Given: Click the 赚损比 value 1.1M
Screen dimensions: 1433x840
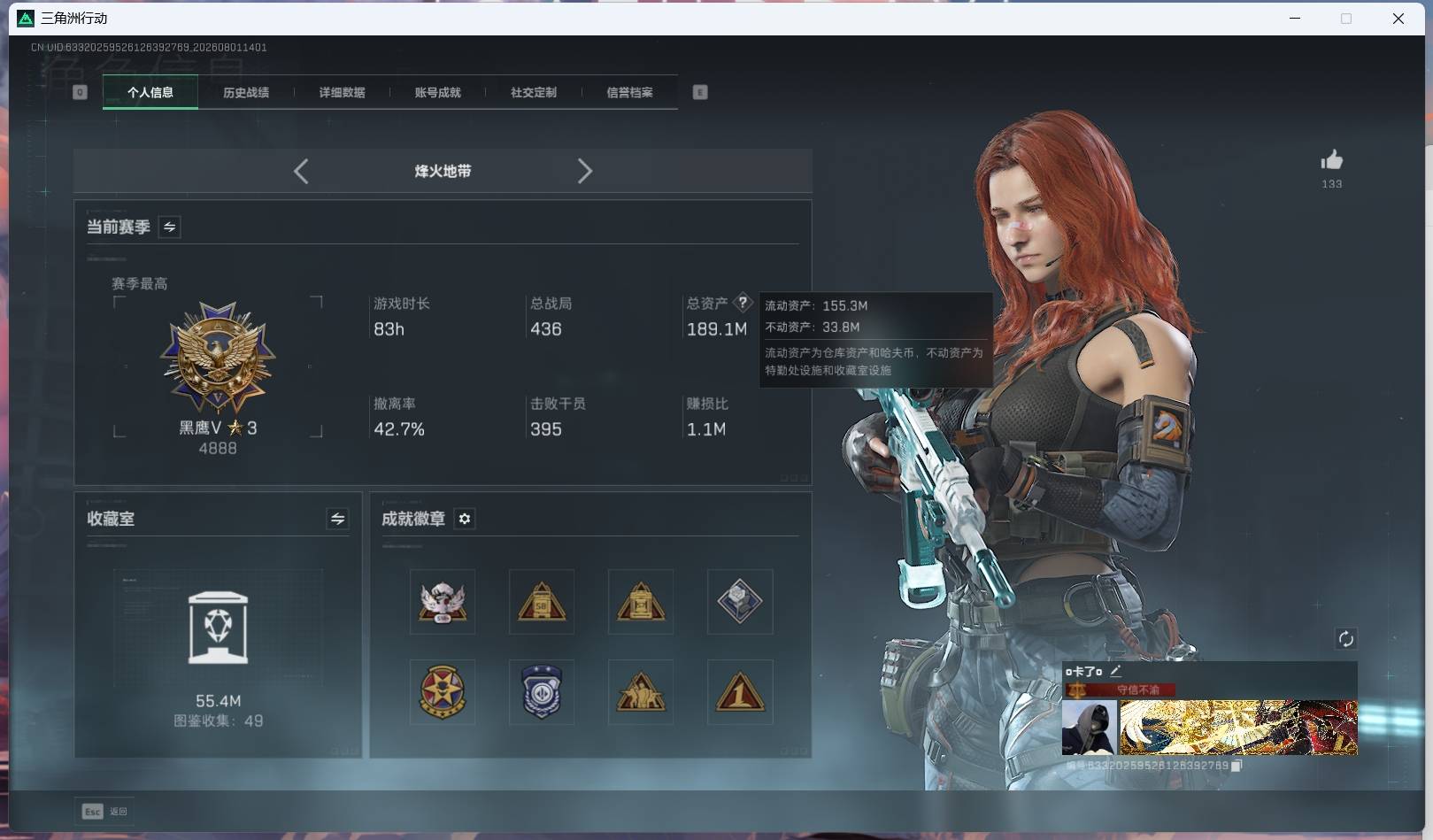Looking at the screenshot, I should 706,429.
